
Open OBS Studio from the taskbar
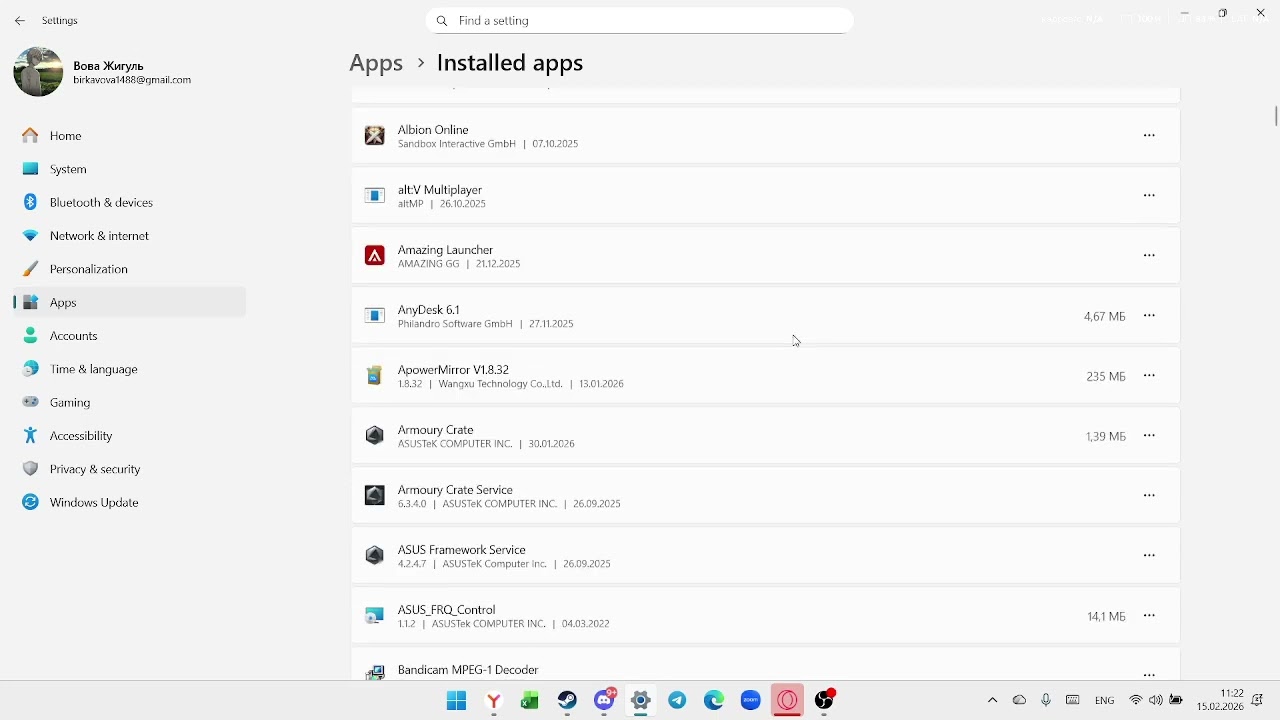[825, 701]
